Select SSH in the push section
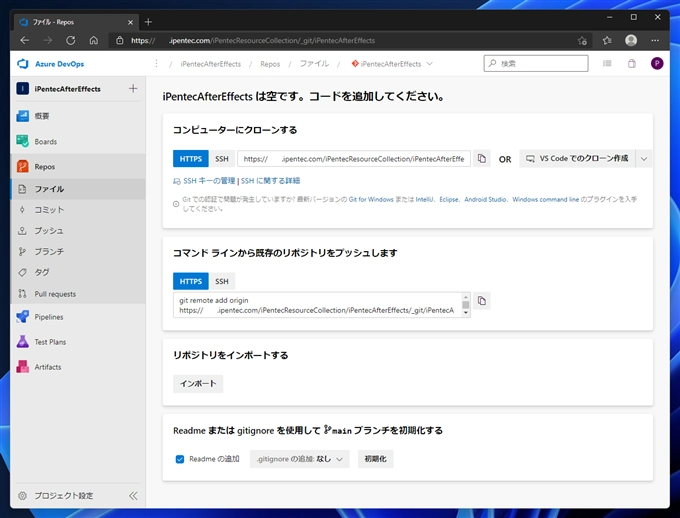Image resolution: width=680 pixels, height=518 pixels. pos(222,281)
